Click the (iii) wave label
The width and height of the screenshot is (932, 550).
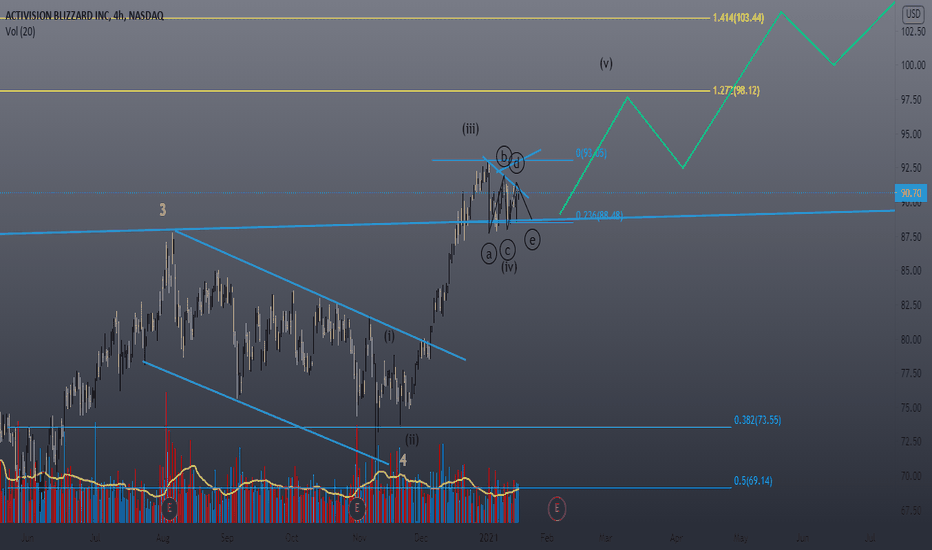click(471, 128)
